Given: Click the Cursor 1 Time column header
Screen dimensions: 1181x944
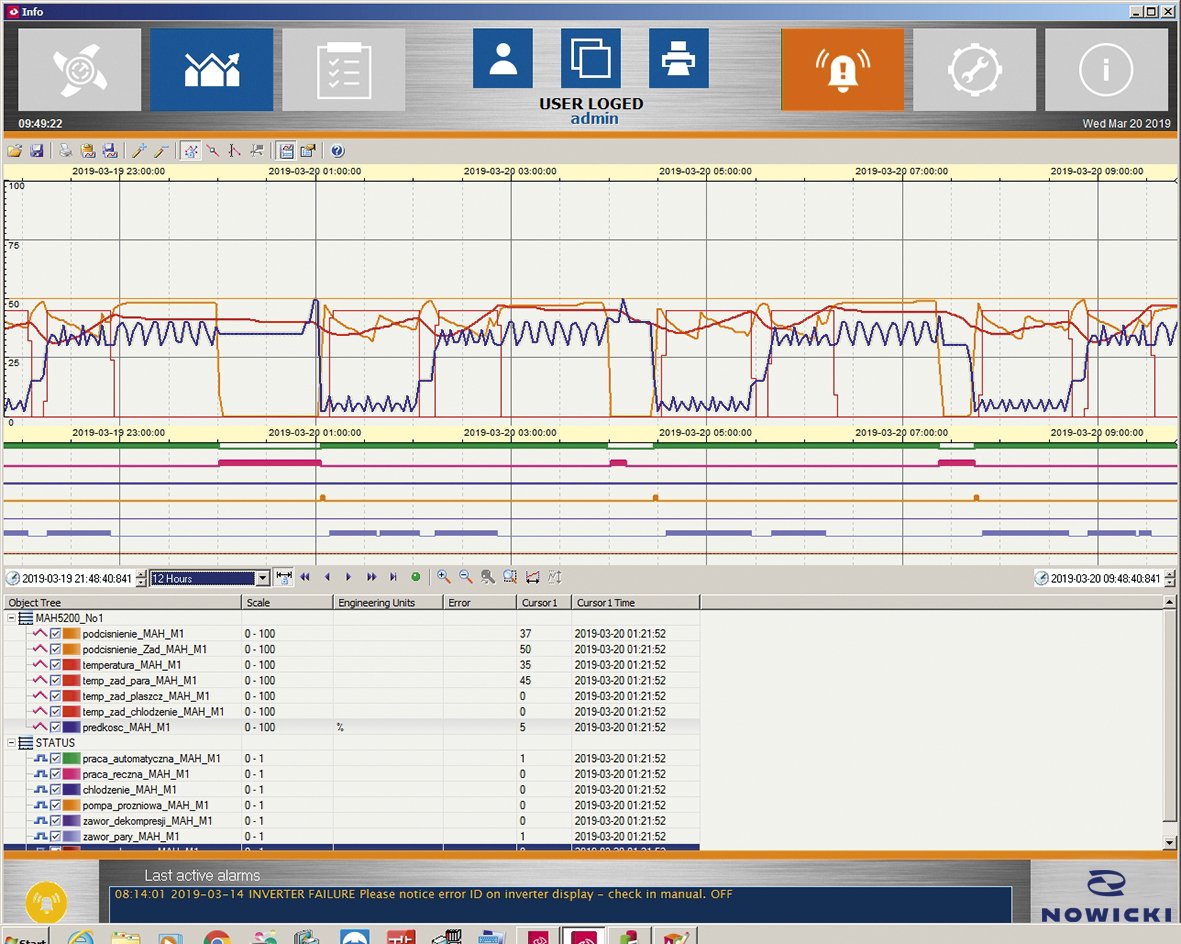Looking at the screenshot, I should (x=636, y=603).
